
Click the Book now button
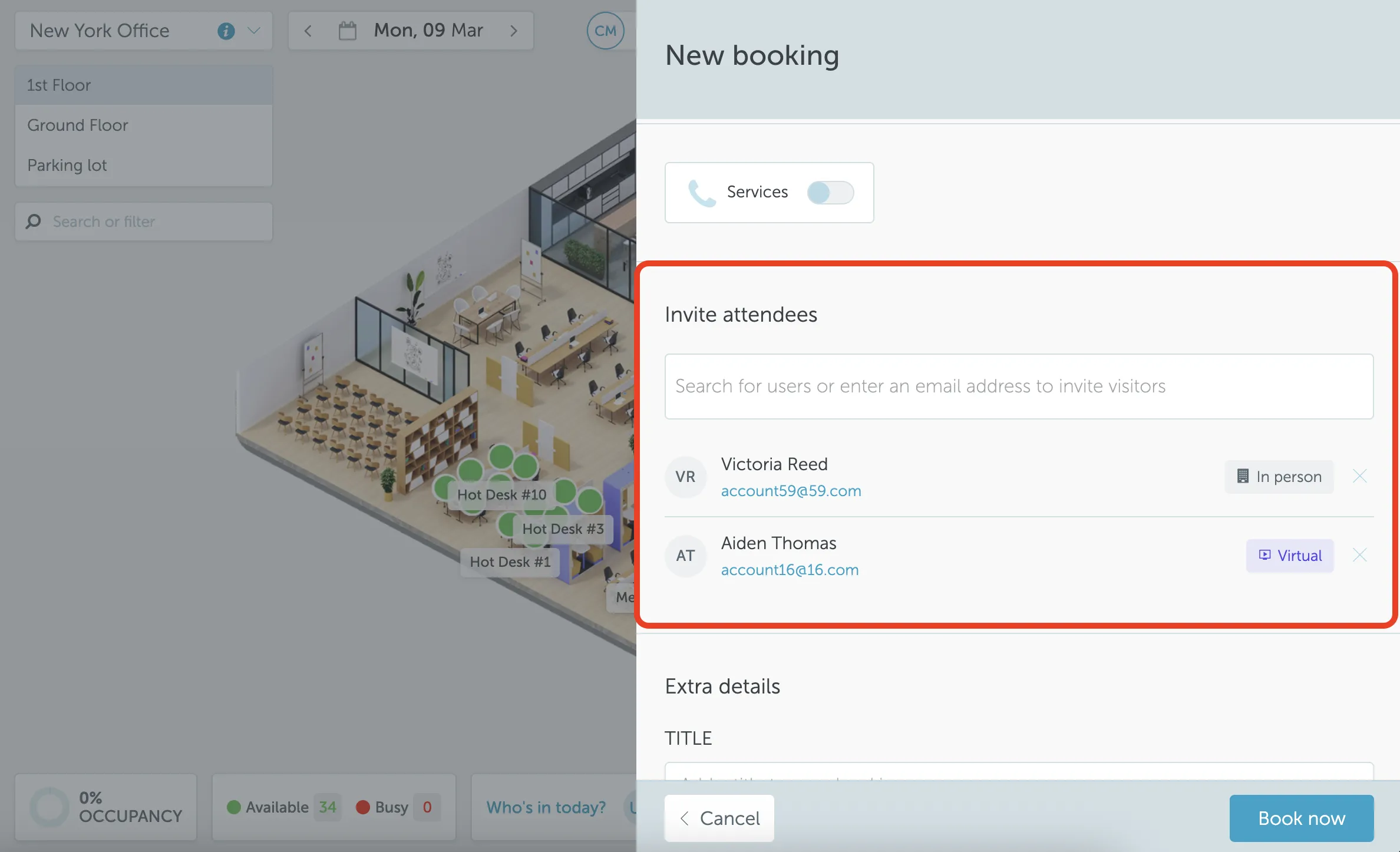coord(1302,818)
